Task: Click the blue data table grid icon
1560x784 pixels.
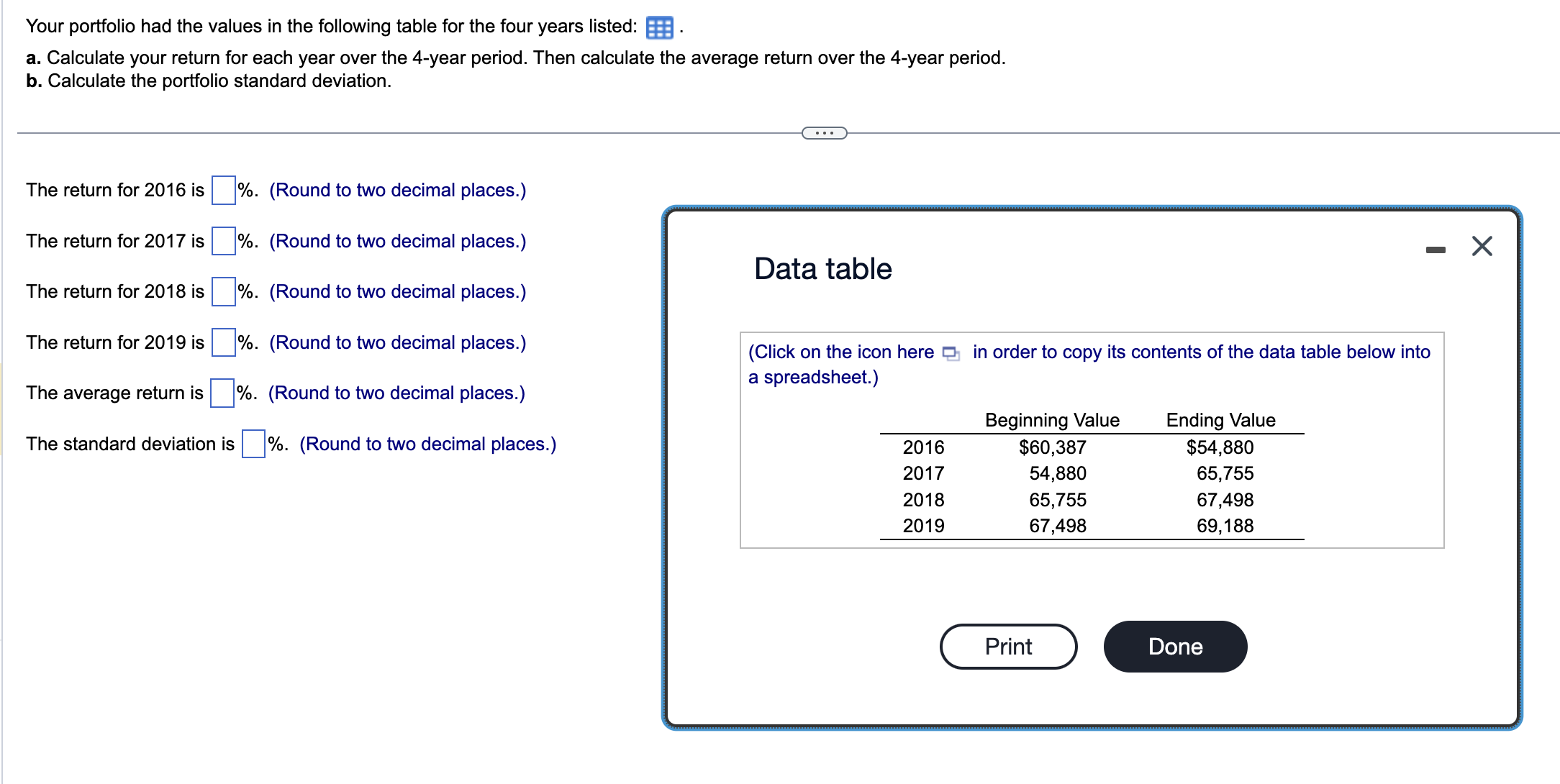Action: (659, 27)
